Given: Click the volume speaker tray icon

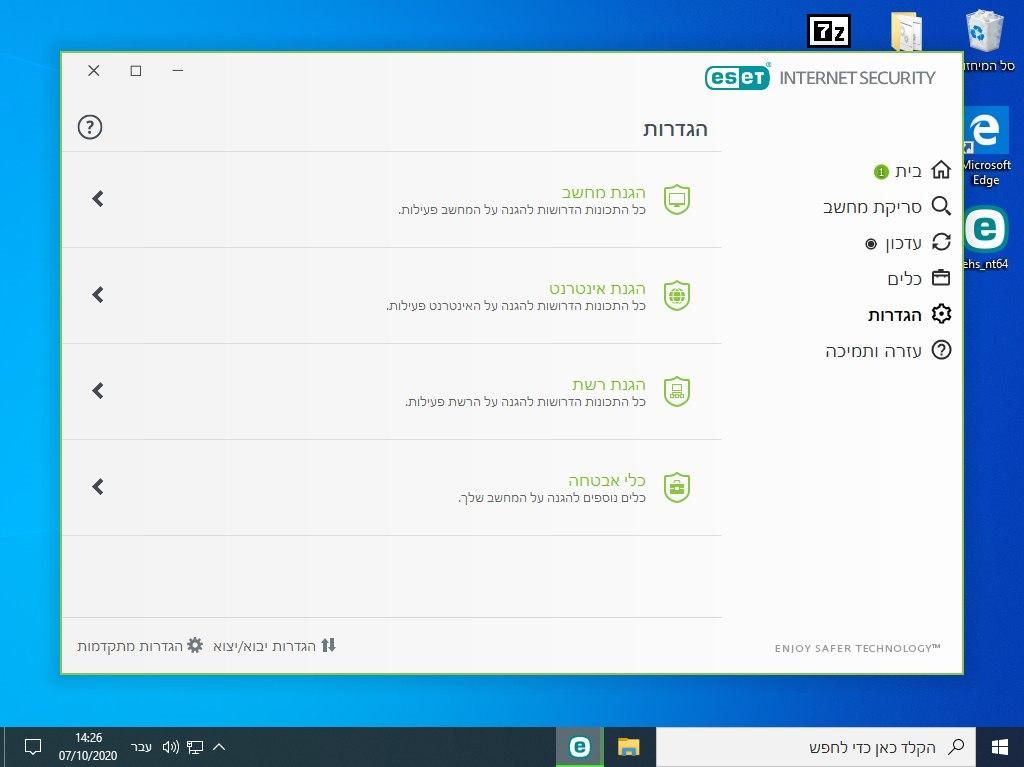Looking at the screenshot, I should point(170,747).
